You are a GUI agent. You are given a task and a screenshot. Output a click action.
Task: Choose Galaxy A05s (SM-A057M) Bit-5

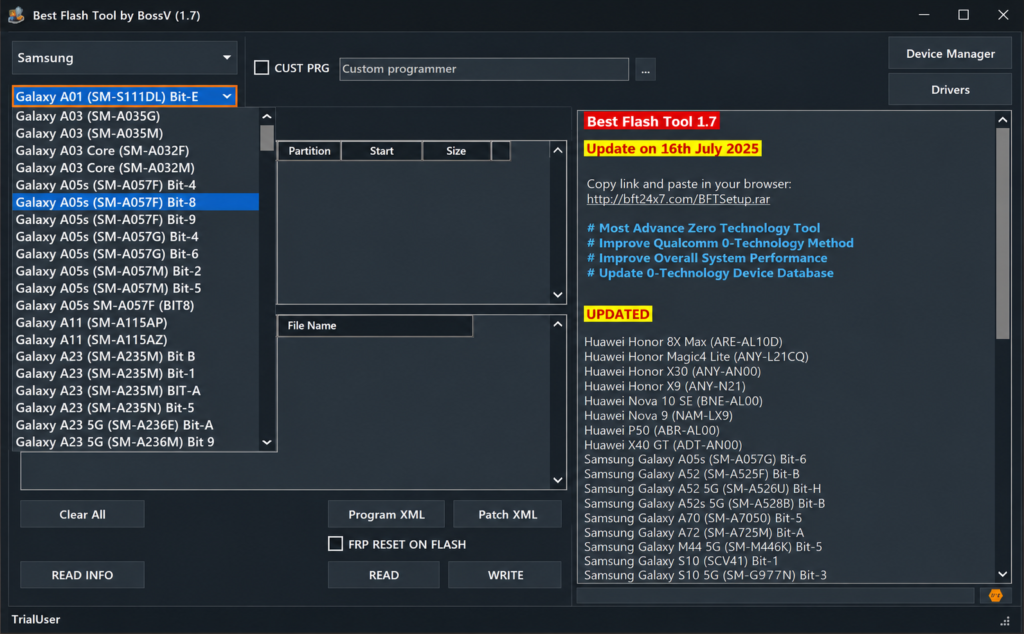click(x=136, y=288)
